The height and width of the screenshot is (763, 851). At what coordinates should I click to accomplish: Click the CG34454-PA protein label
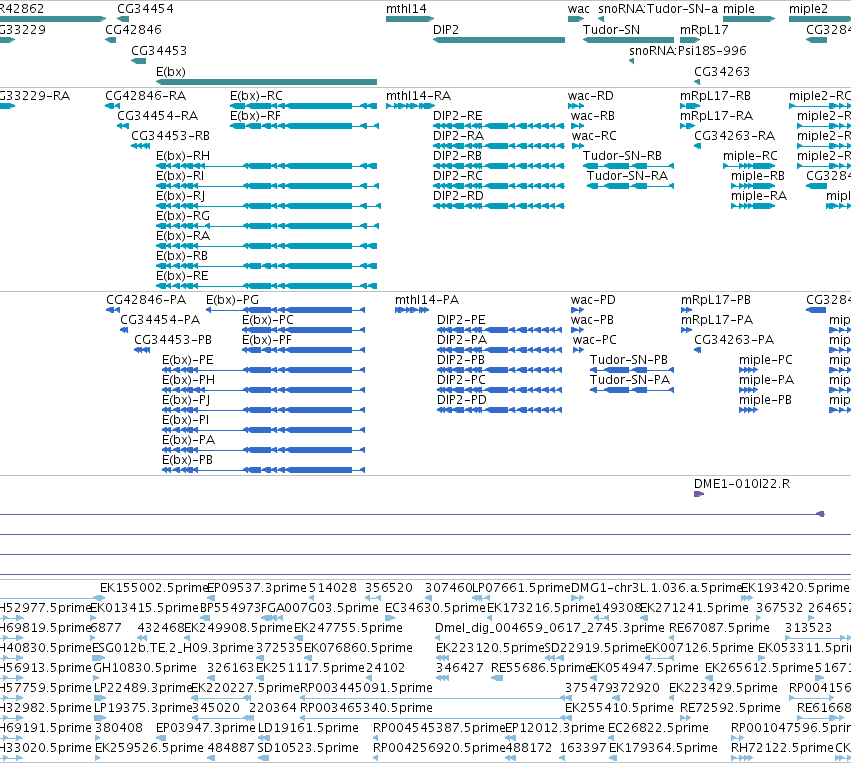(160, 320)
